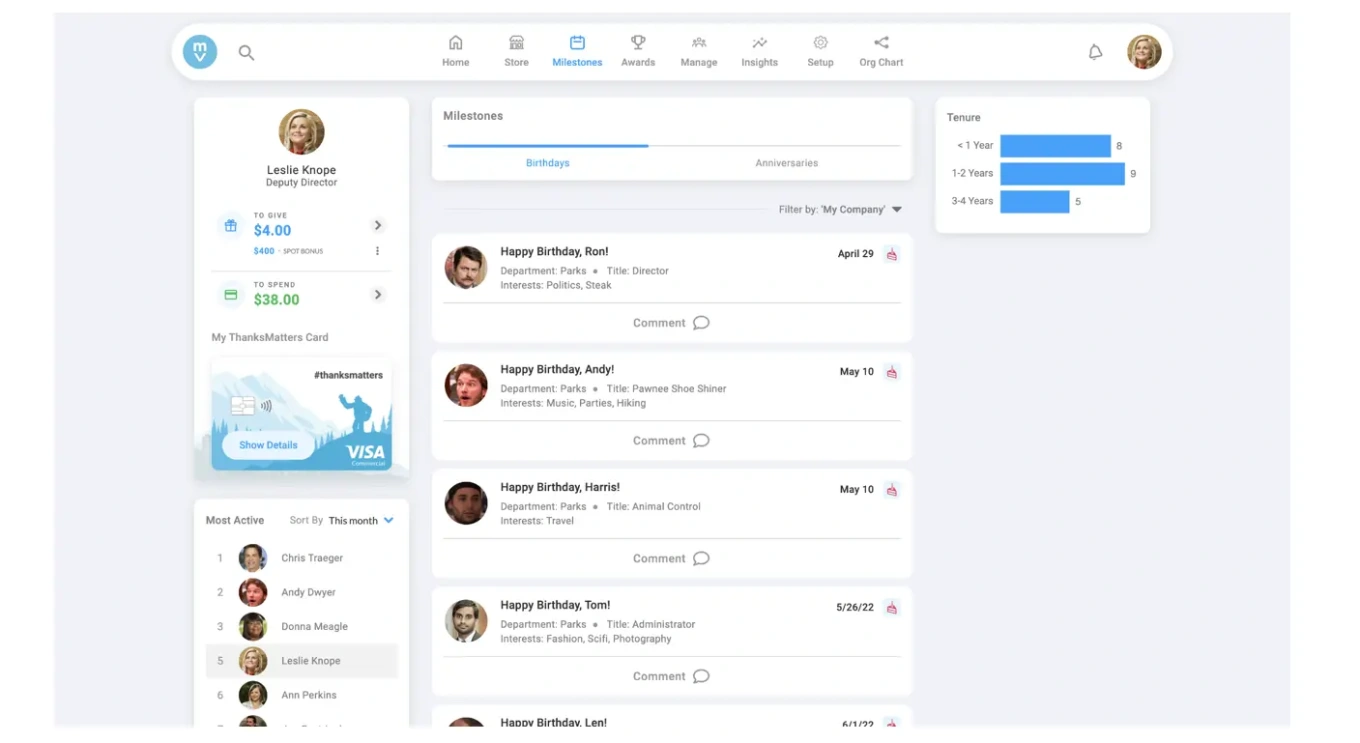
Task: Go to Awards trophy icon
Action: click(637, 43)
